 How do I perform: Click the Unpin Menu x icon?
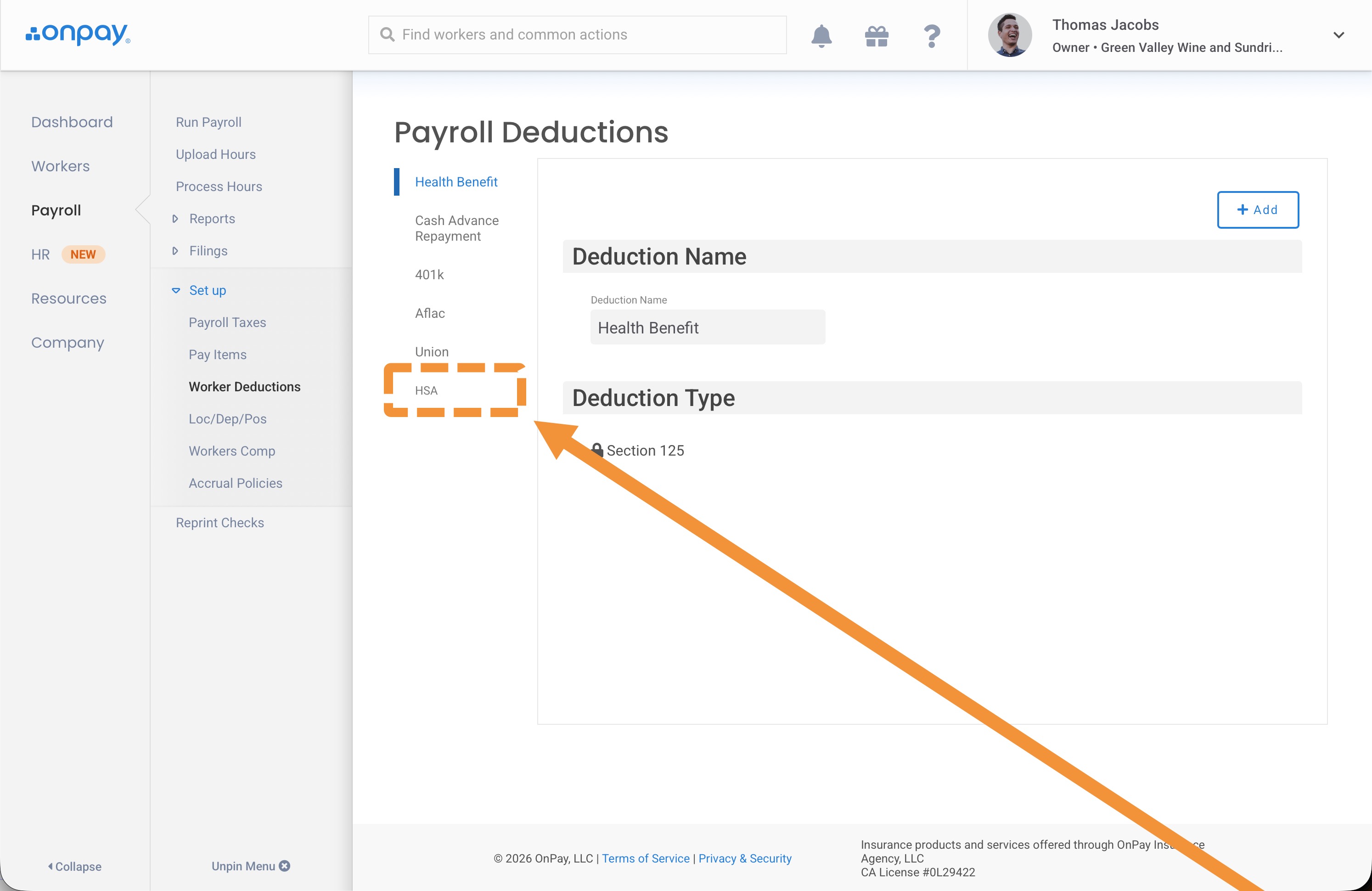click(285, 866)
